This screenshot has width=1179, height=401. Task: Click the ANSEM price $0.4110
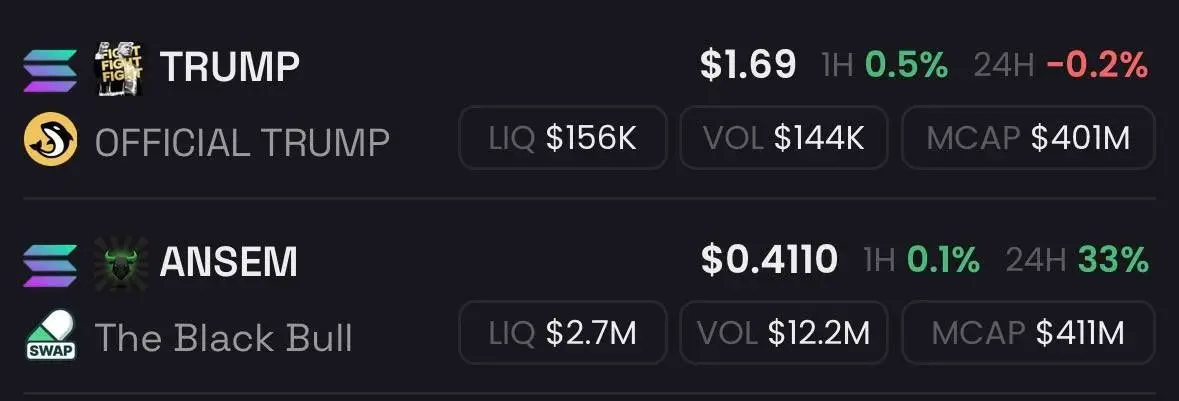coord(768,260)
